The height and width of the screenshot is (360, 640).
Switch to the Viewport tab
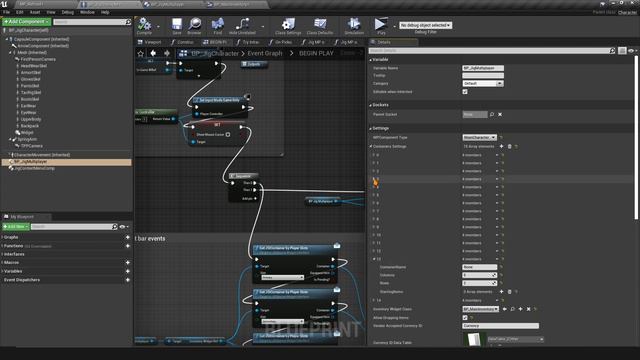(x=150, y=42)
